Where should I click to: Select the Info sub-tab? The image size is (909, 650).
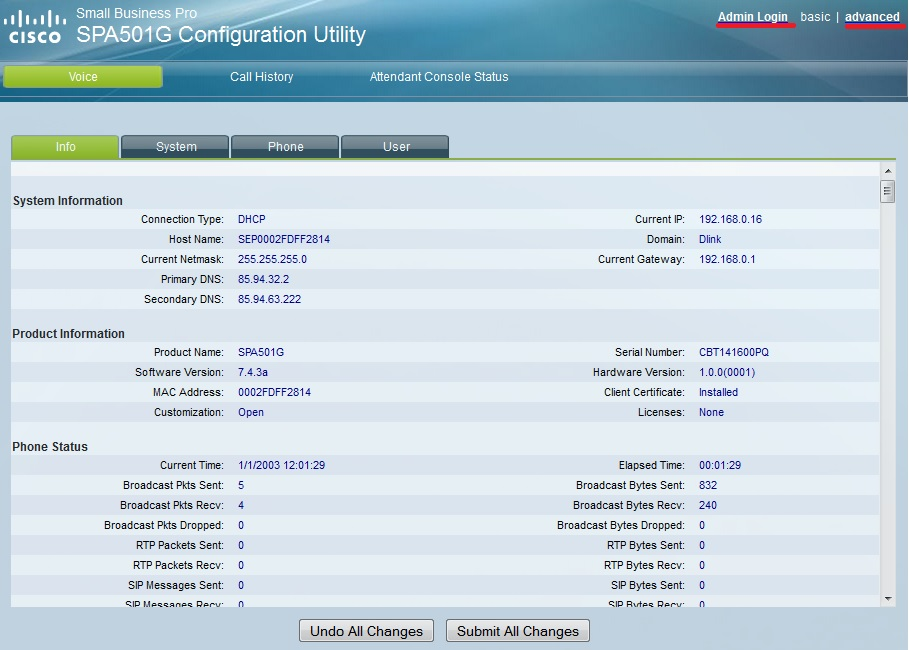click(x=65, y=147)
